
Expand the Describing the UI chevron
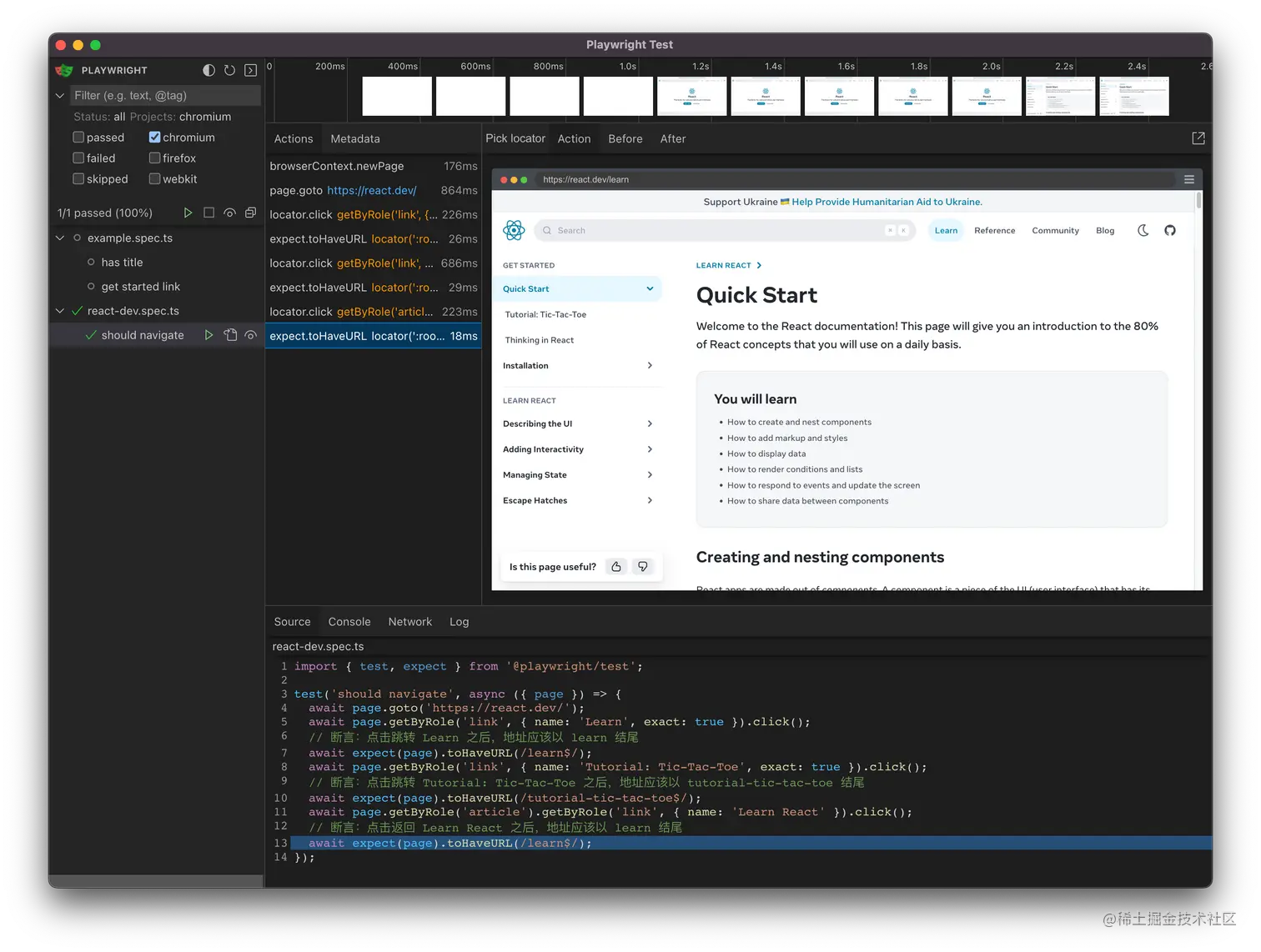coord(650,424)
